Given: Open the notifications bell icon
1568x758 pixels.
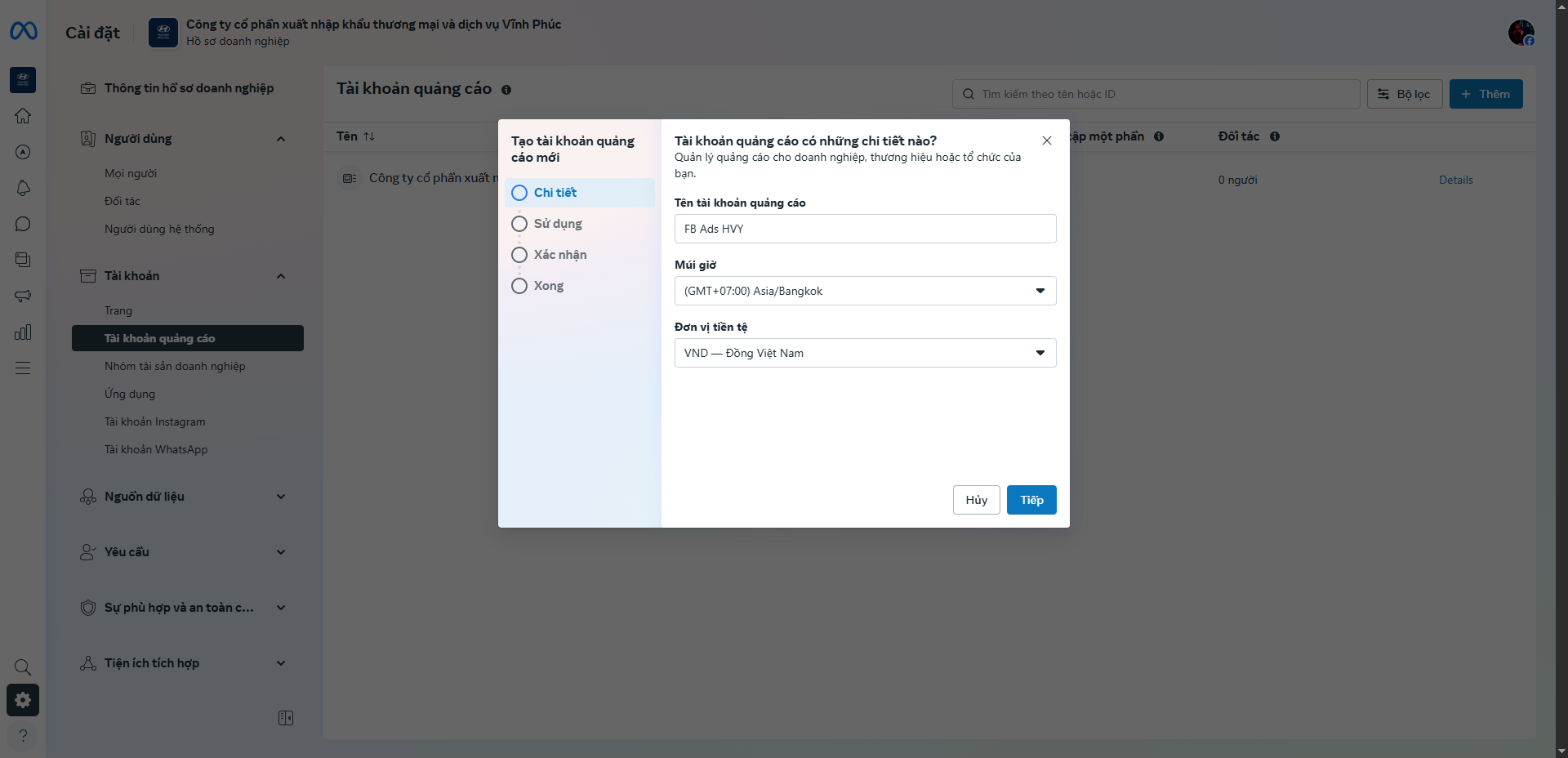Looking at the screenshot, I should [23, 188].
